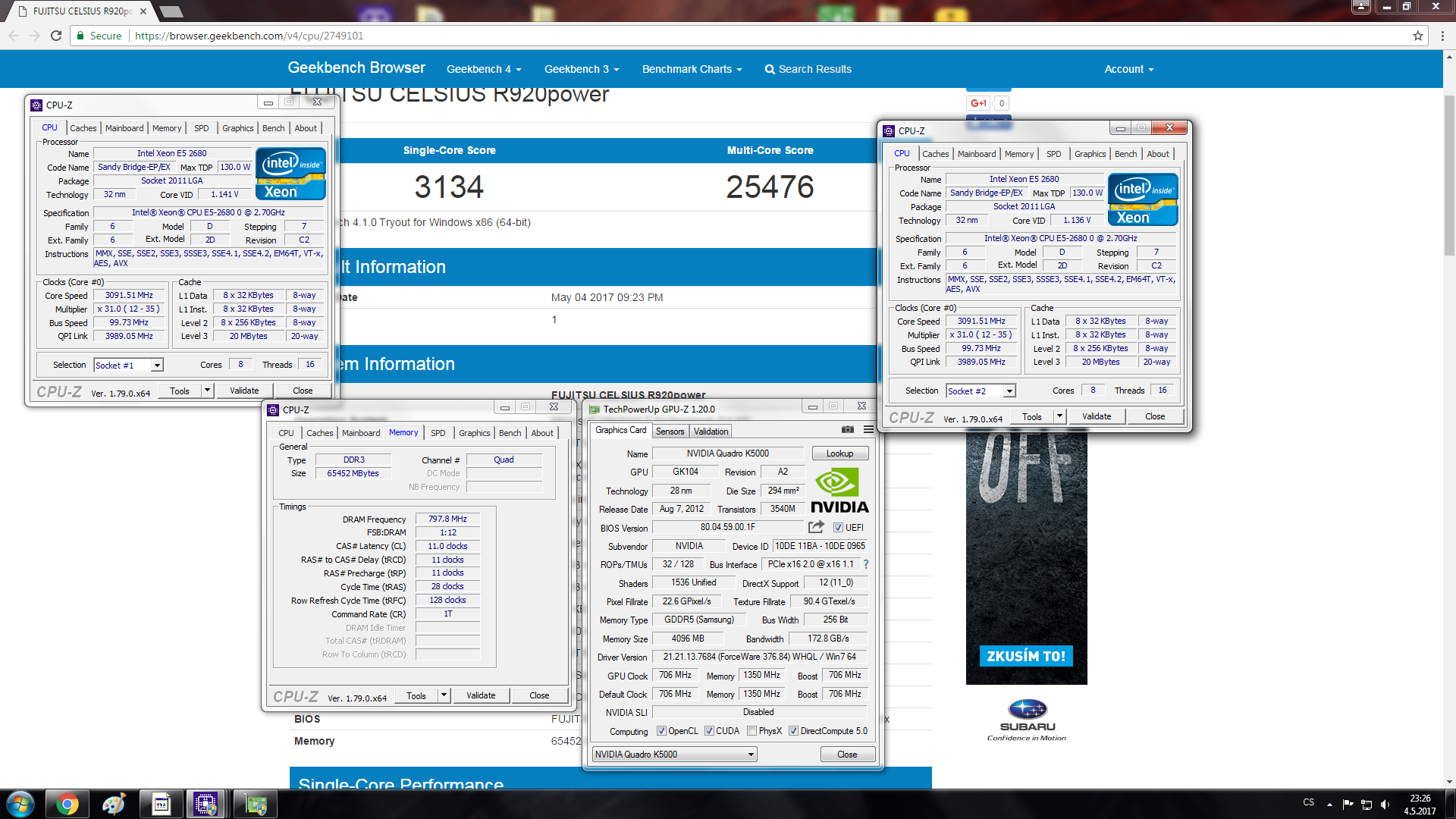Click the network icon in the system tray

[x=1367, y=804]
